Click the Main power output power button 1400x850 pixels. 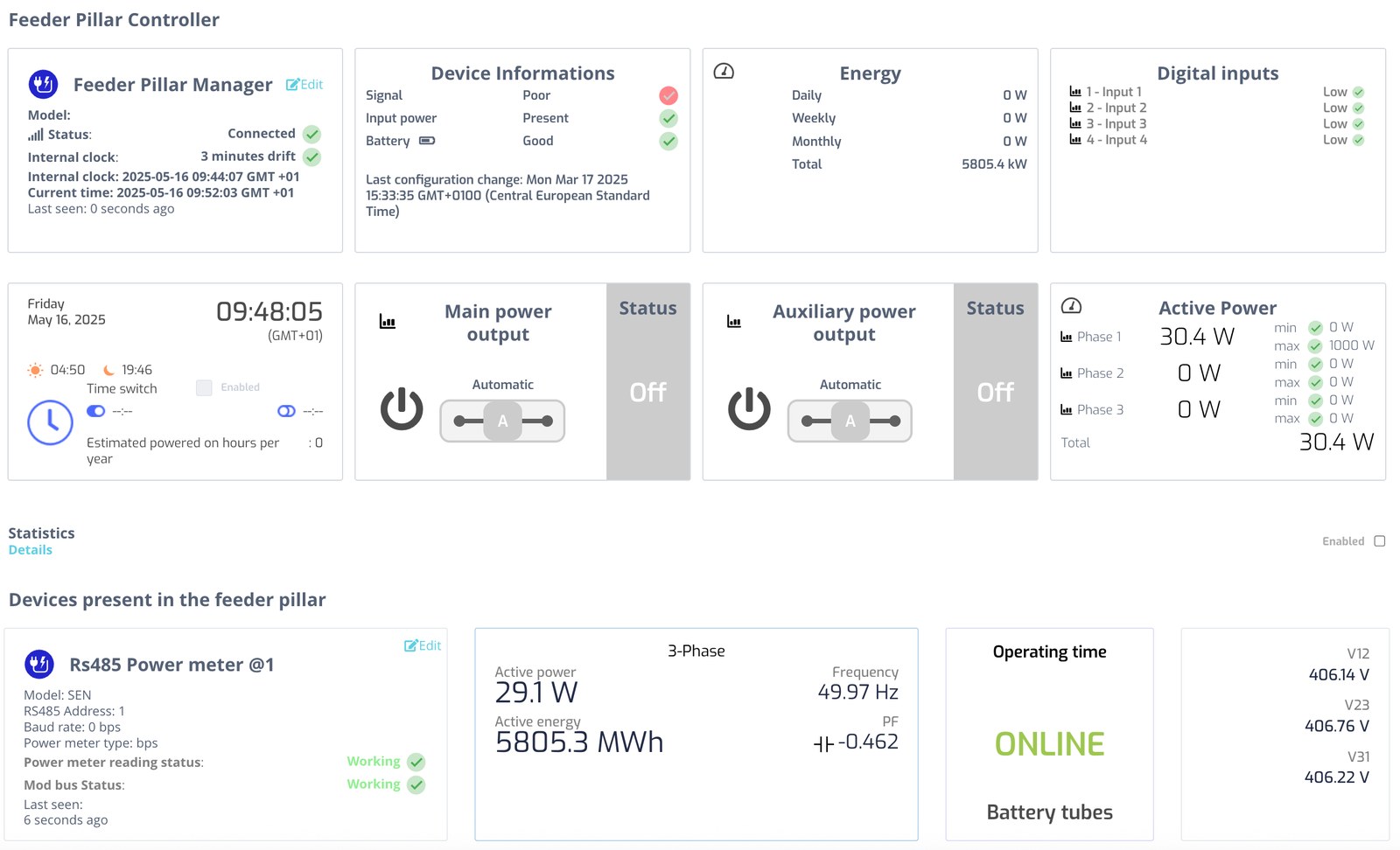click(x=402, y=409)
